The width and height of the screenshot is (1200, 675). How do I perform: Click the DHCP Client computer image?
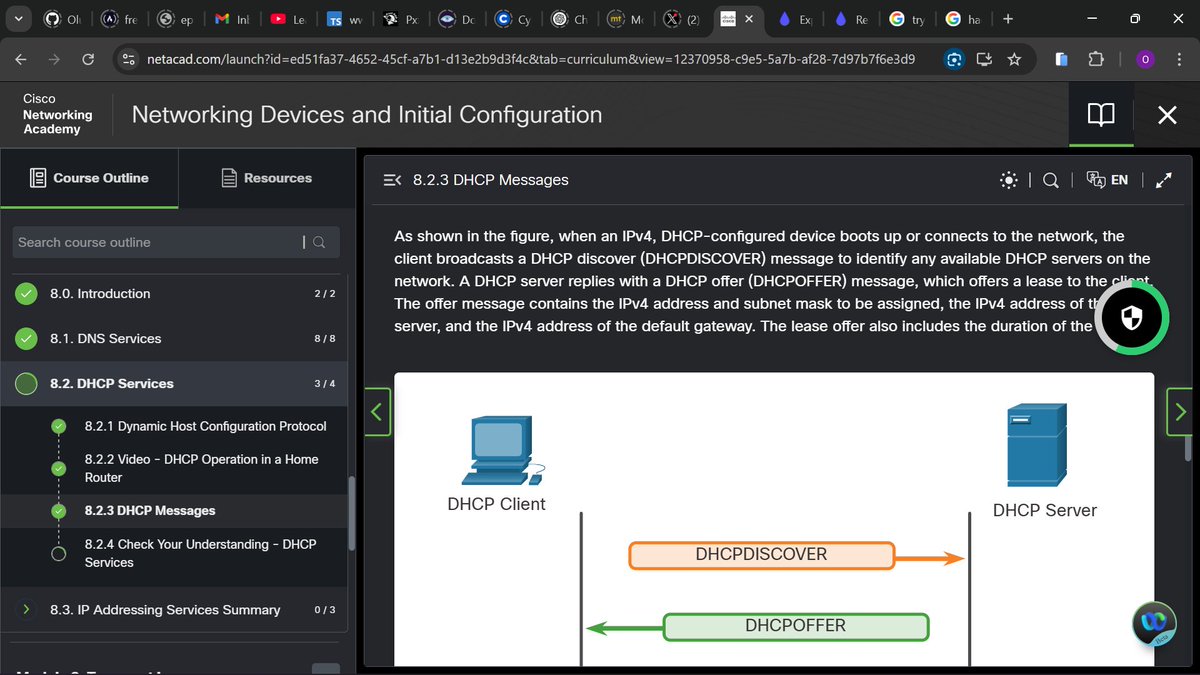(x=503, y=451)
